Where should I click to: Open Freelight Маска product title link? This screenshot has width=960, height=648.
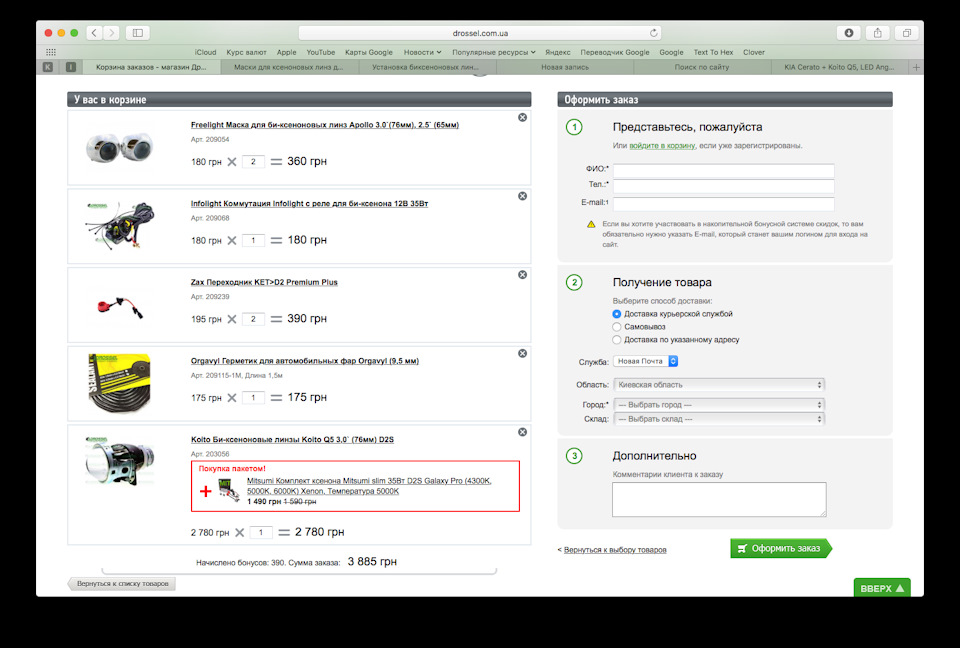324,125
